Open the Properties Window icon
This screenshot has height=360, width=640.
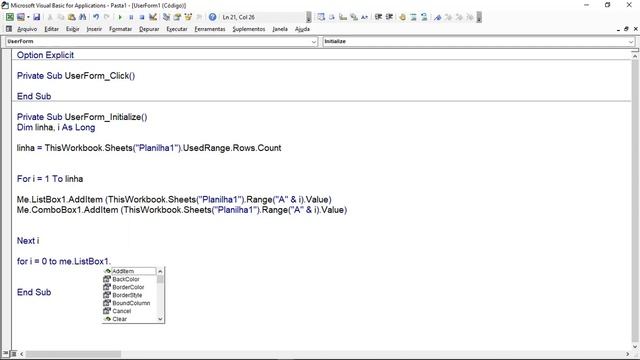pos(177,17)
